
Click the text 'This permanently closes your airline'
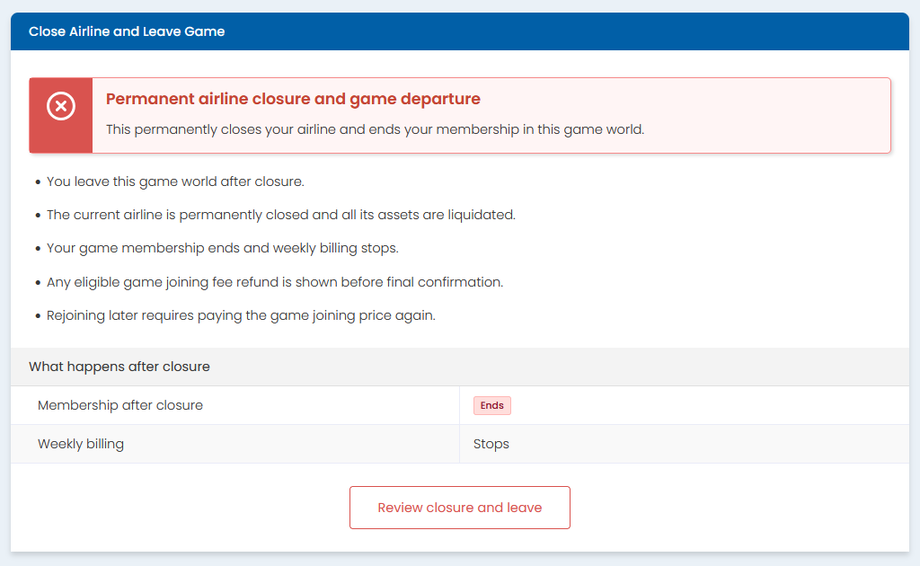[222, 129]
